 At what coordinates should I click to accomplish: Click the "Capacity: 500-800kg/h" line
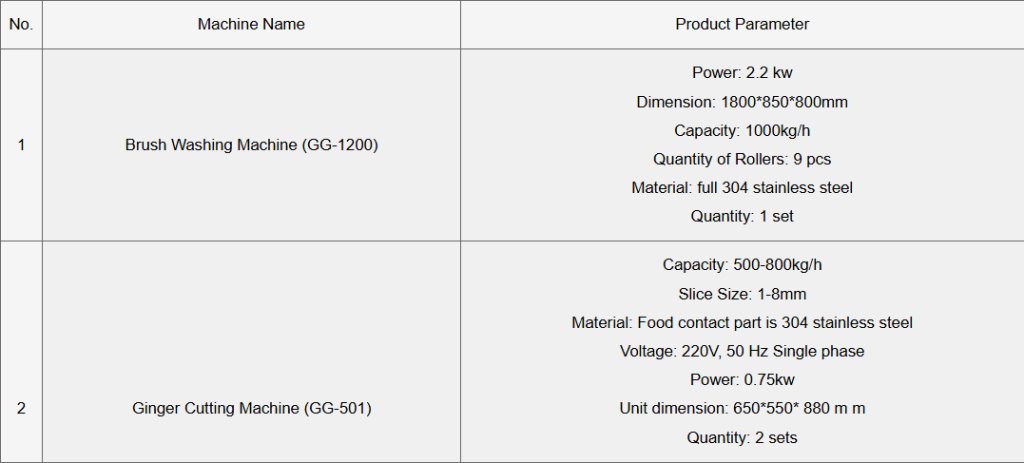tap(742, 265)
